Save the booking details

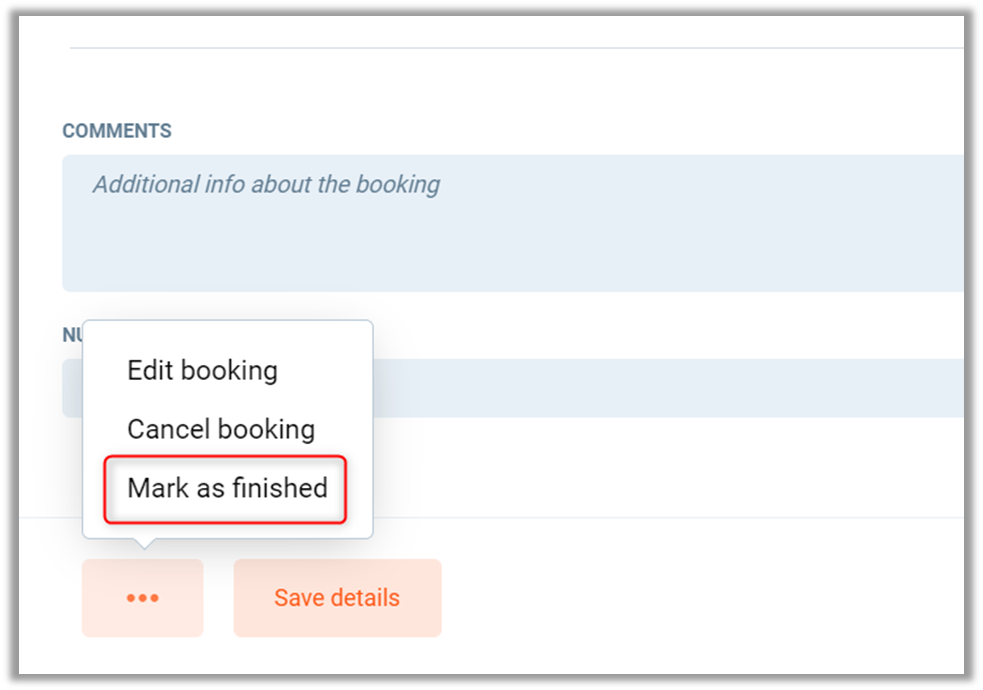(337, 598)
